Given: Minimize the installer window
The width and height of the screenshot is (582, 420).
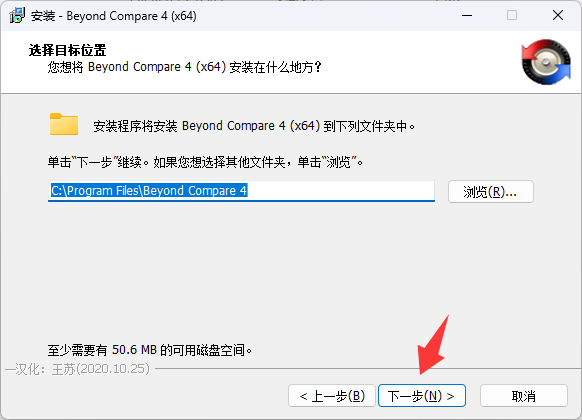Looking at the screenshot, I should [467, 16].
